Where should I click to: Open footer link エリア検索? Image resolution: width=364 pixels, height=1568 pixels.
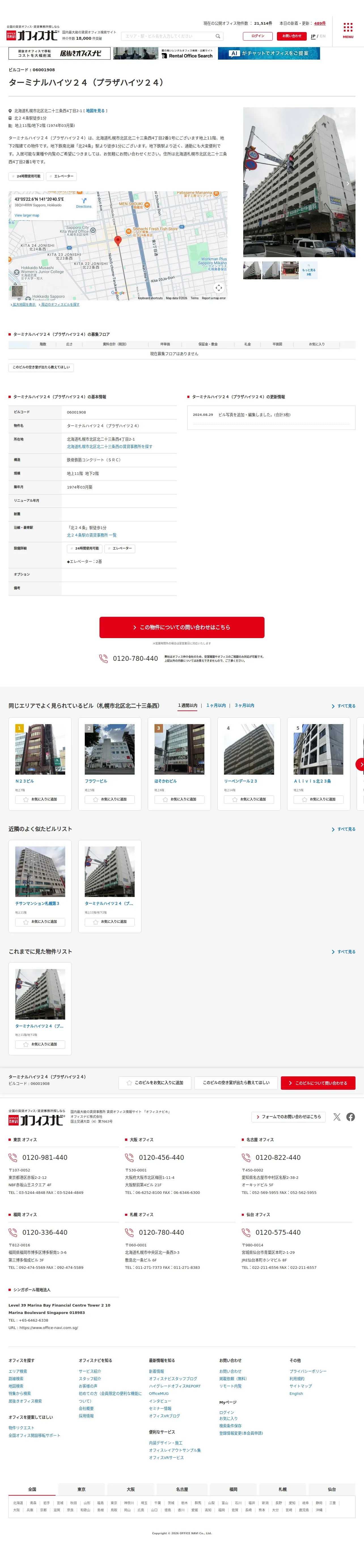click(x=18, y=1371)
